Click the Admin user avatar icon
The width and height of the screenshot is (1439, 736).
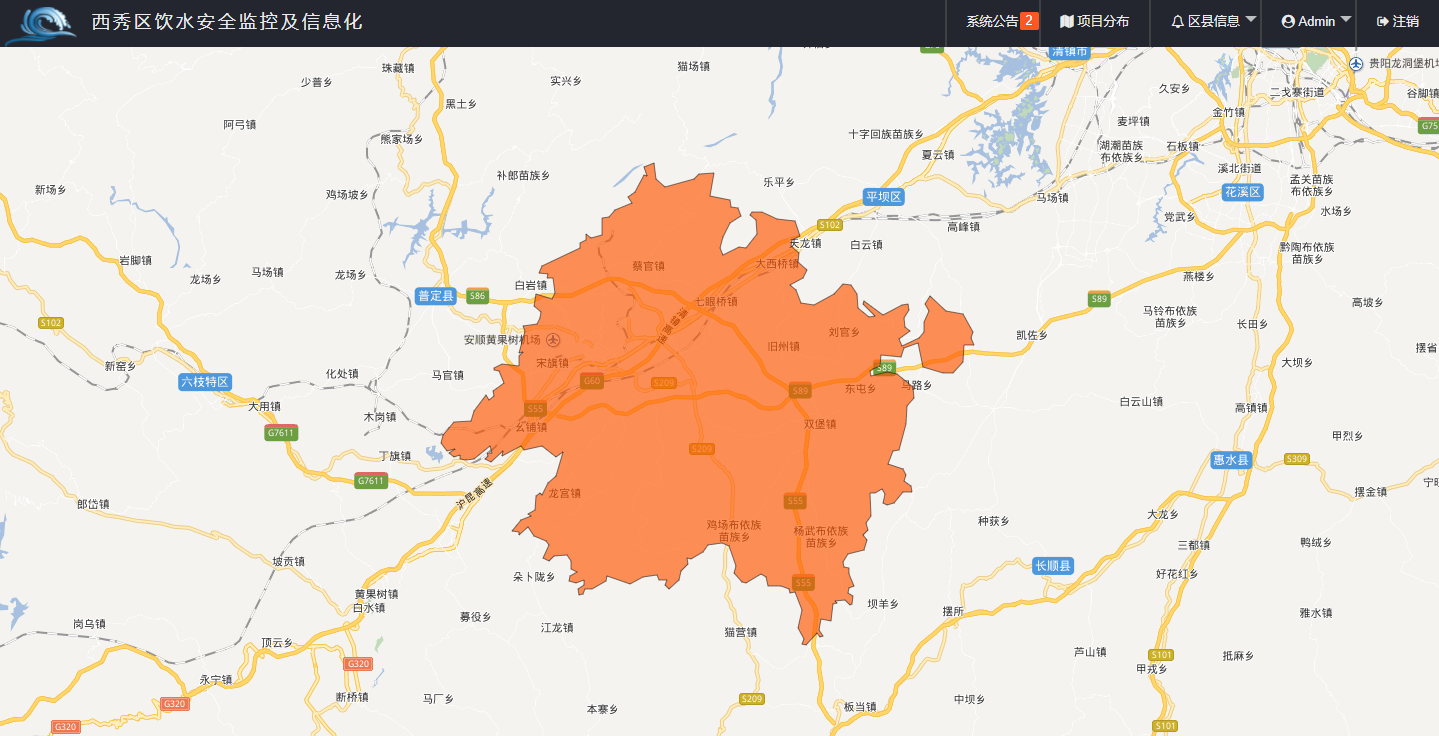1288,21
